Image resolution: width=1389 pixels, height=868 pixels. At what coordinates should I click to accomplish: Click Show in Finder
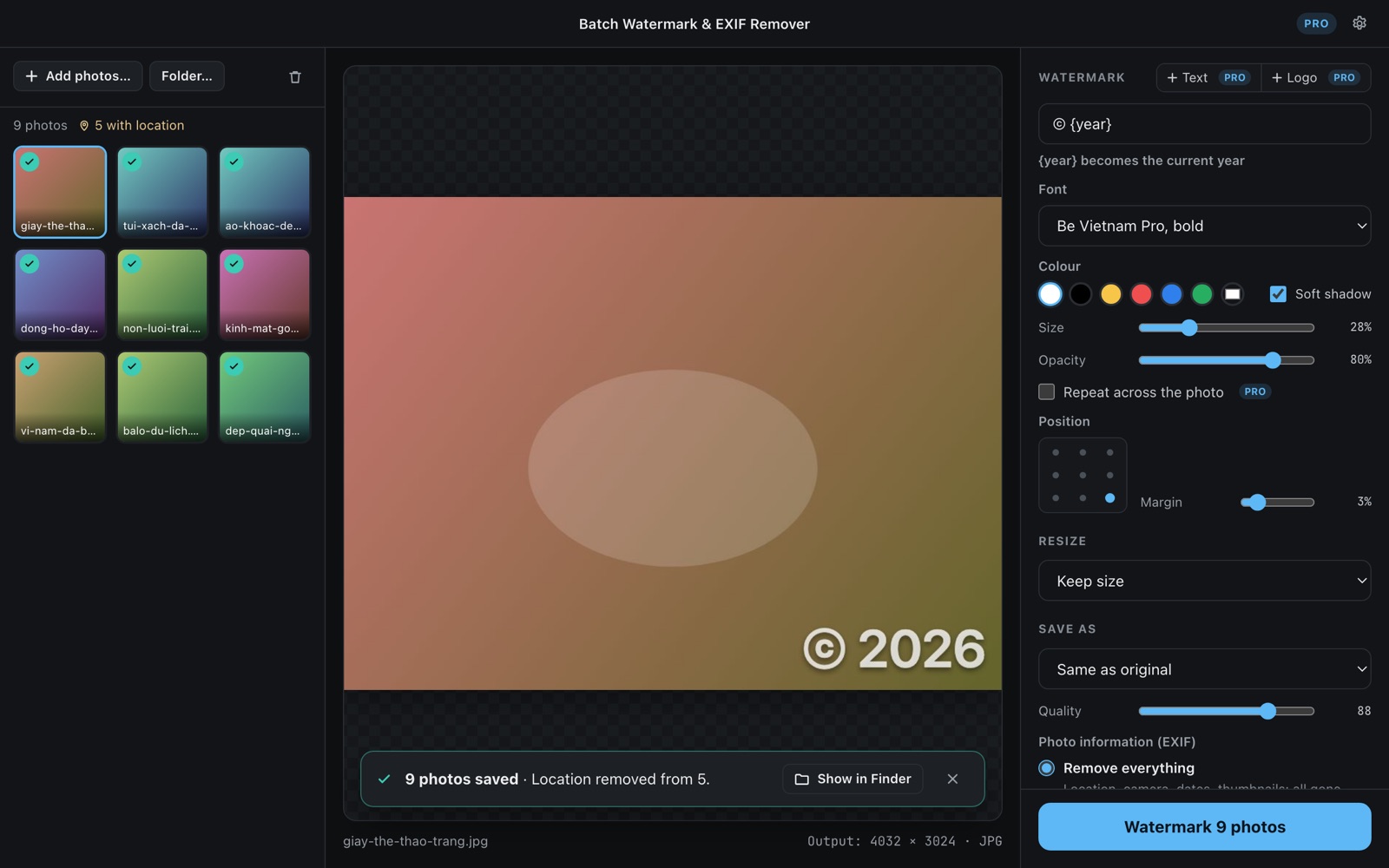[x=852, y=779]
